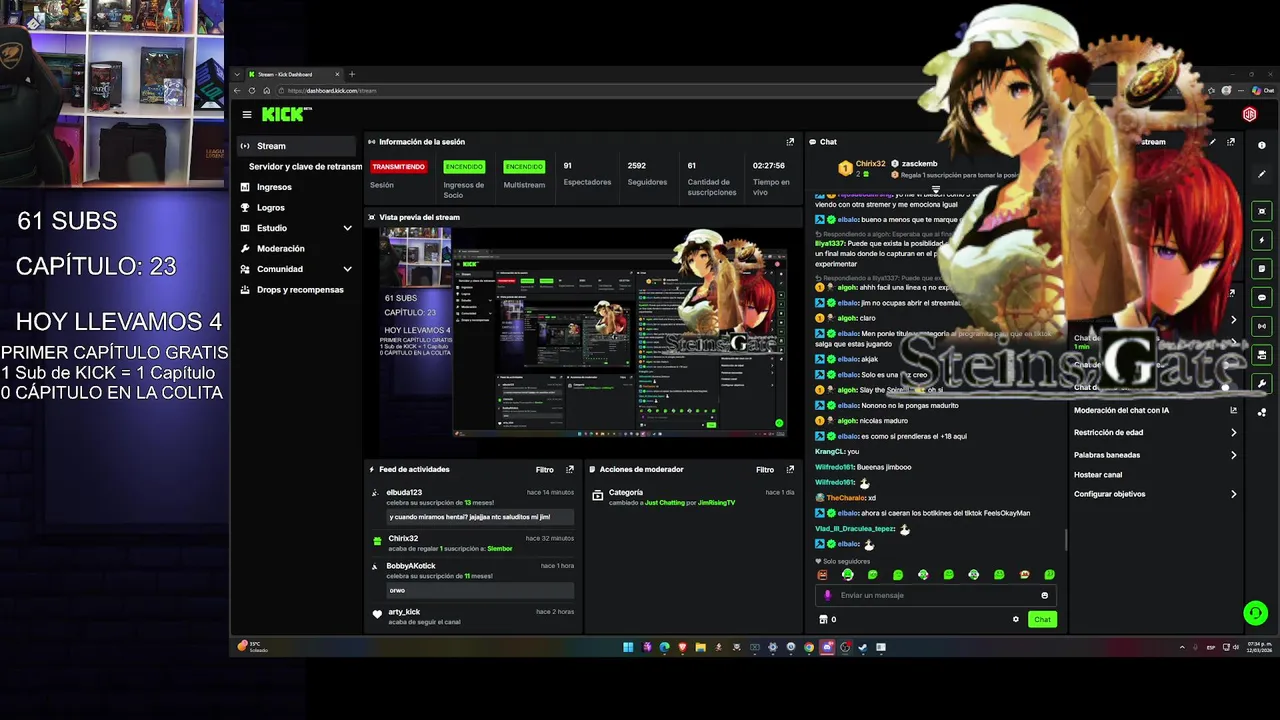This screenshot has width=1280, height=720.
Task: Pop out Información de la sesión panel
Action: point(790,142)
